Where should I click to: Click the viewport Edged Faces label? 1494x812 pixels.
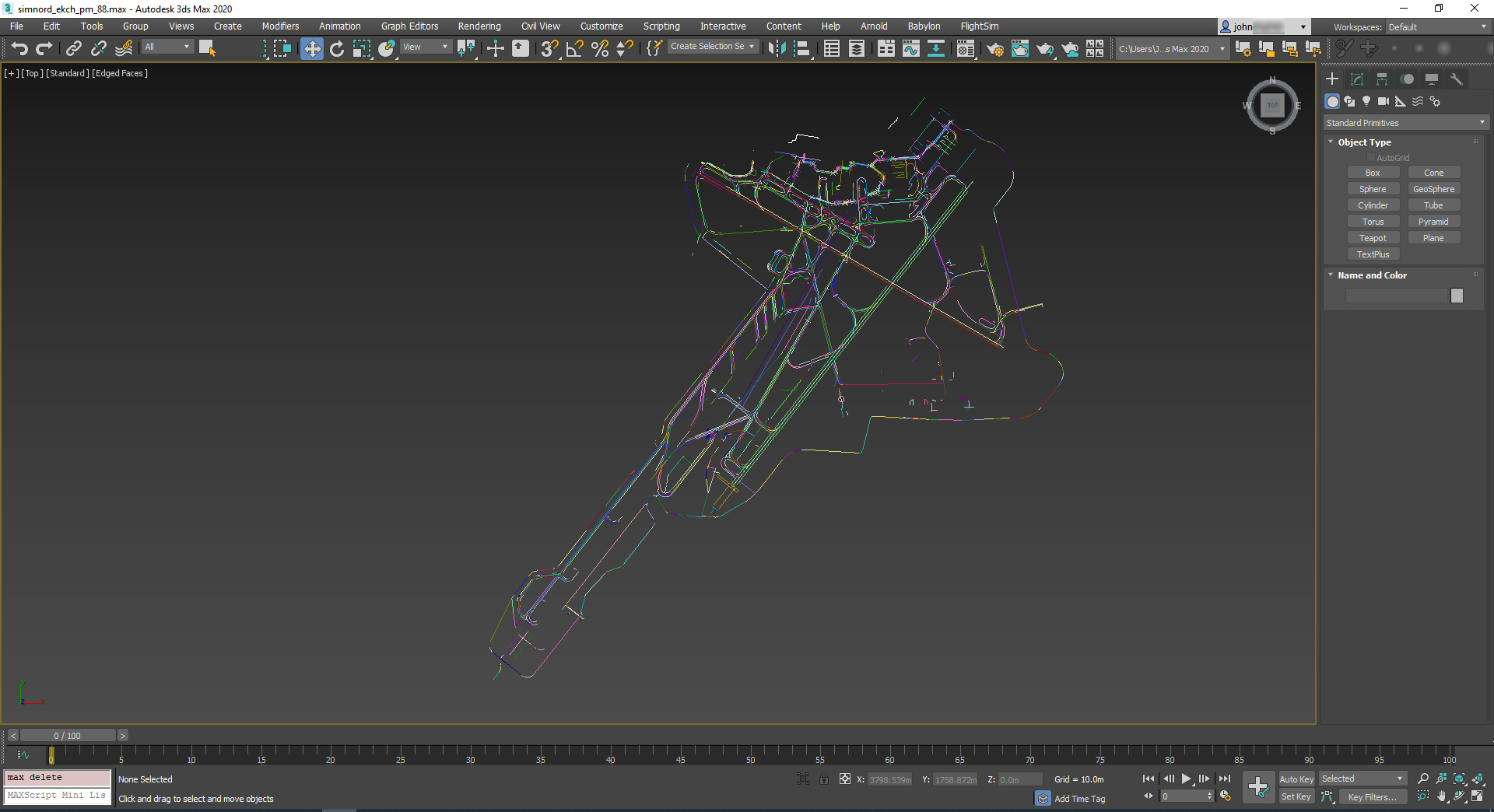[x=120, y=73]
